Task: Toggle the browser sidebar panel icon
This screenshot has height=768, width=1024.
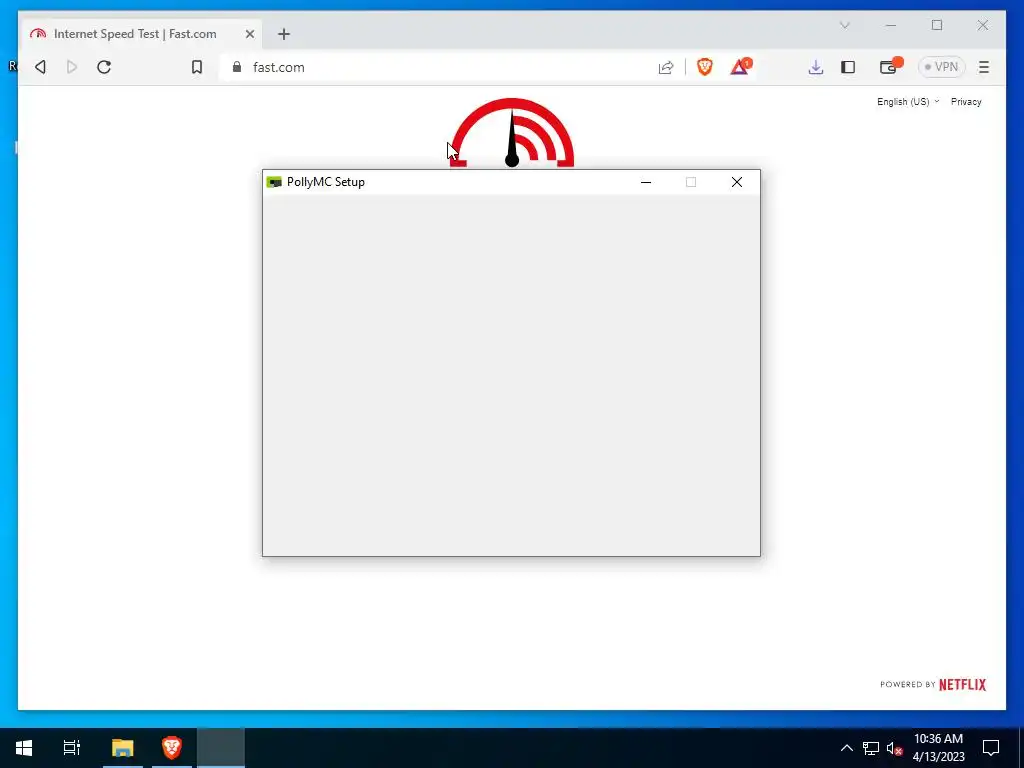Action: tap(848, 67)
